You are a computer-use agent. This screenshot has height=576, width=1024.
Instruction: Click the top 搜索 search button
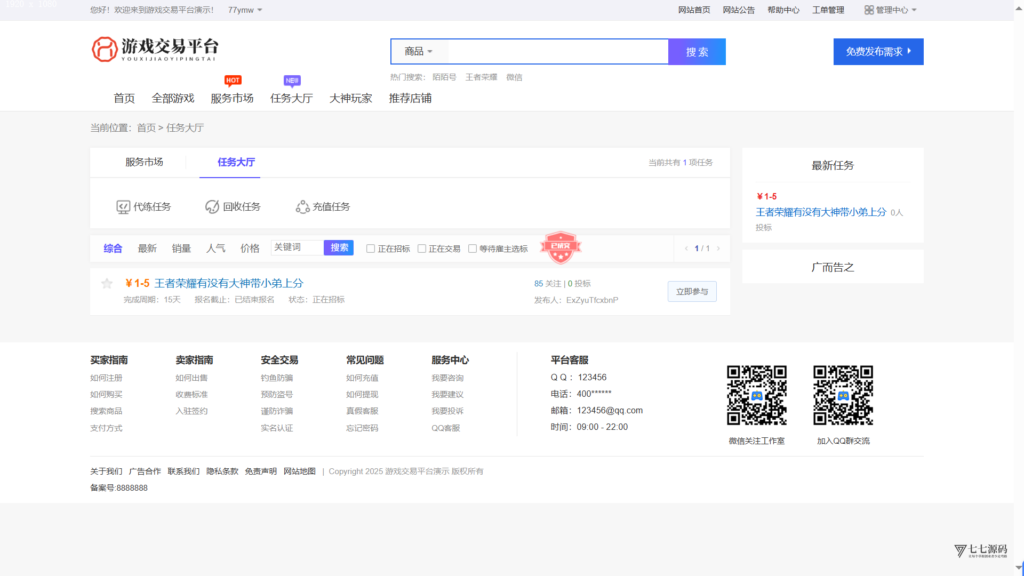pos(697,52)
